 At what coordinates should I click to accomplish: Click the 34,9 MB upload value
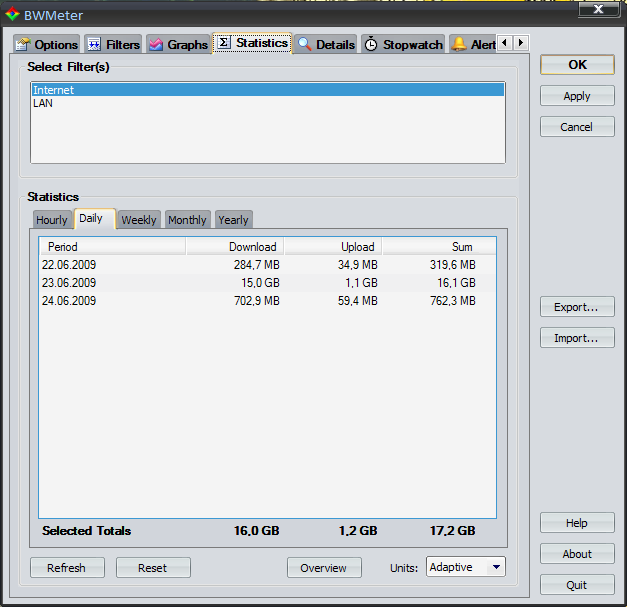coord(357,265)
